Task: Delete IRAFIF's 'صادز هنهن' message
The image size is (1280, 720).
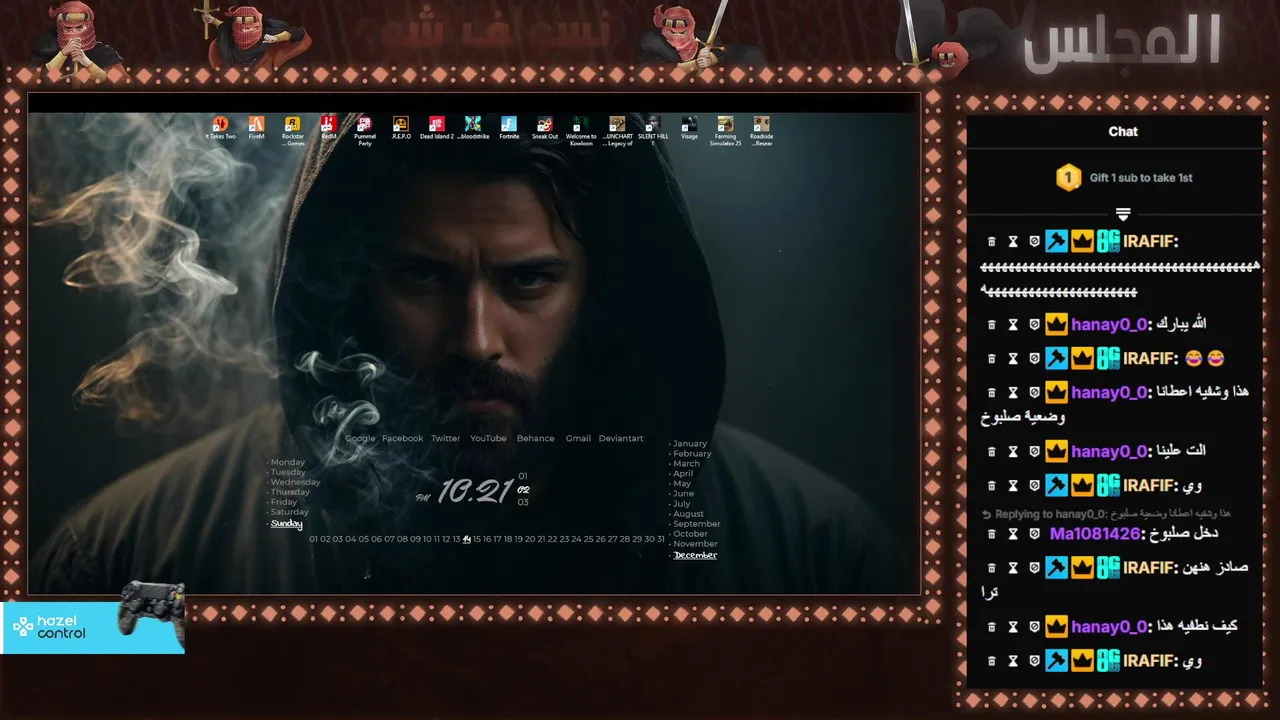Action: [991, 568]
